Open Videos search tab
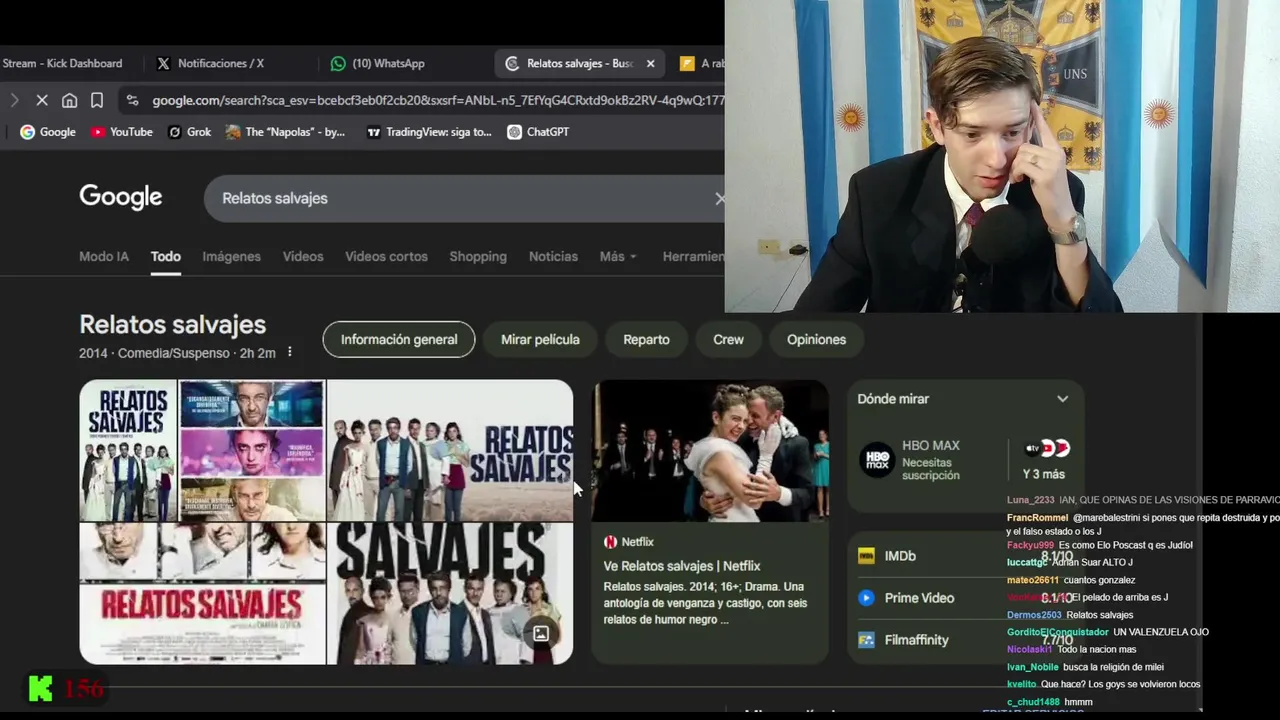 coord(303,256)
